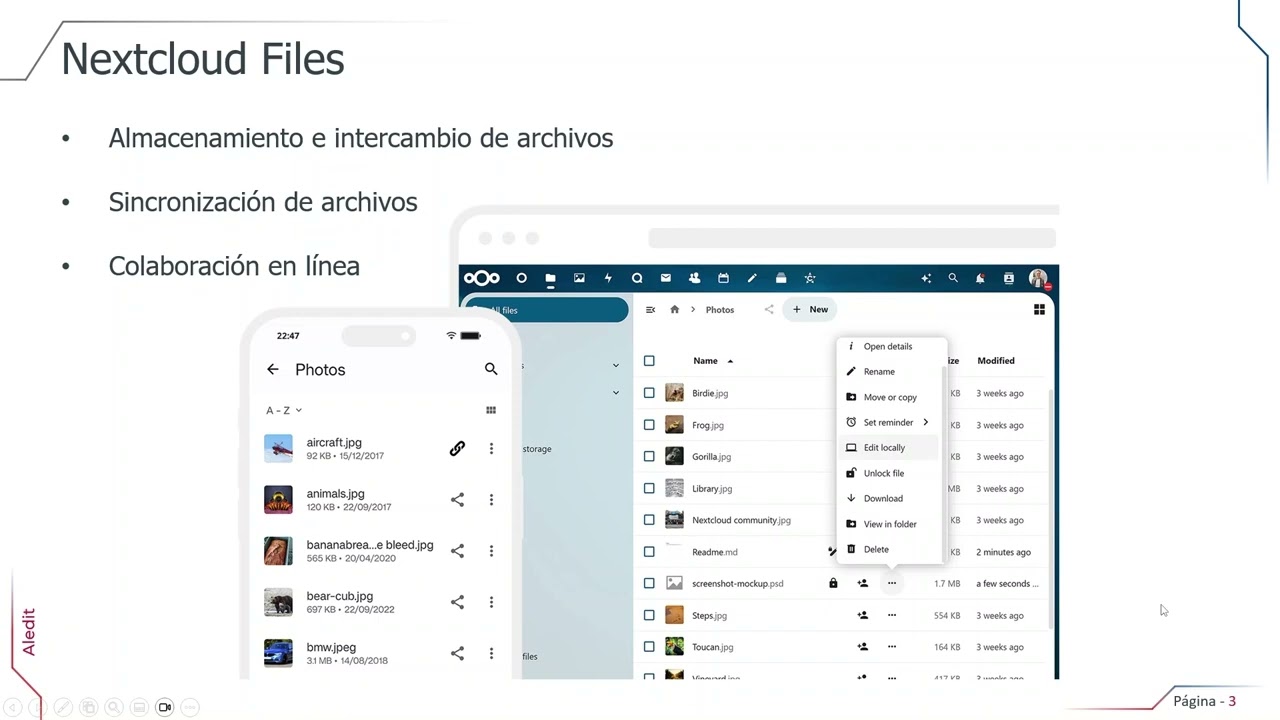Tick the checkbox next to Birdie.jpg
Image resolution: width=1280 pixels, height=720 pixels.
click(x=649, y=393)
